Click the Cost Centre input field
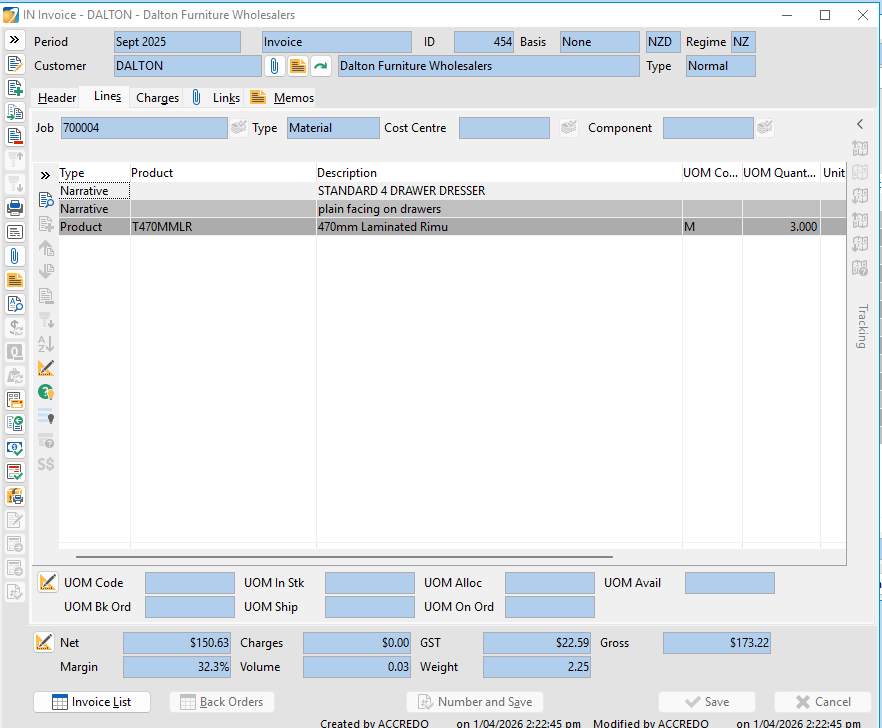882x728 pixels. pos(504,128)
